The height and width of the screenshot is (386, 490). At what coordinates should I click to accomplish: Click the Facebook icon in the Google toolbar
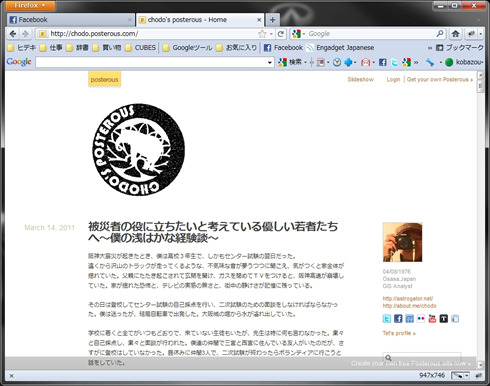coord(383,62)
